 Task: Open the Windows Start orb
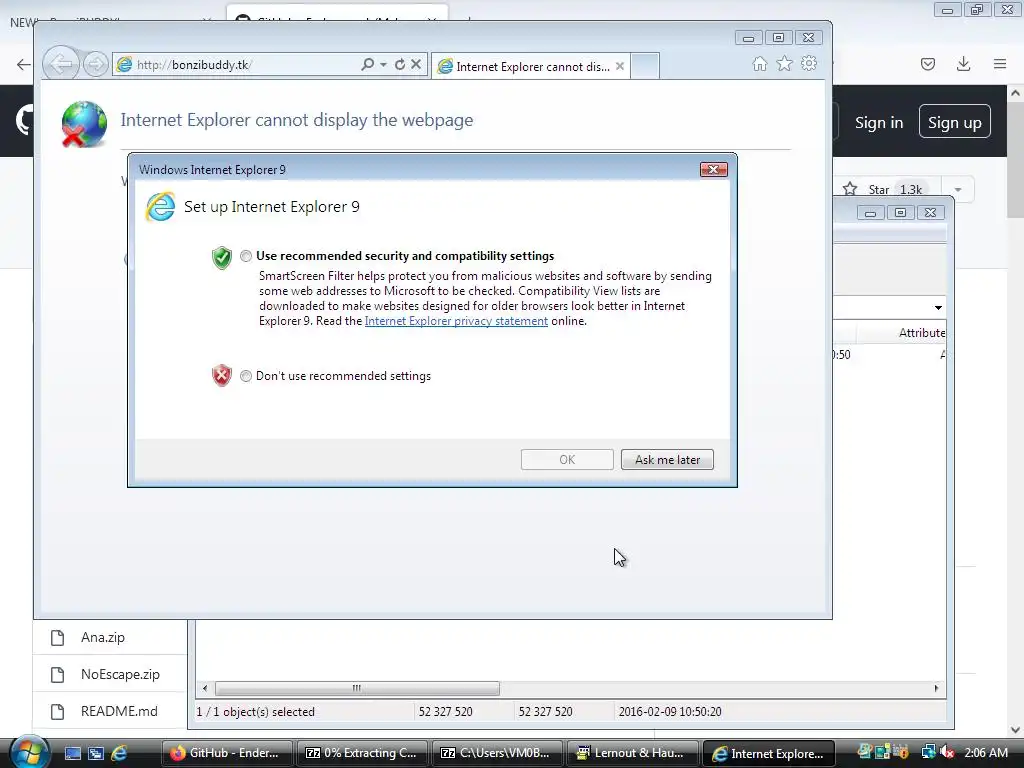click(29, 752)
